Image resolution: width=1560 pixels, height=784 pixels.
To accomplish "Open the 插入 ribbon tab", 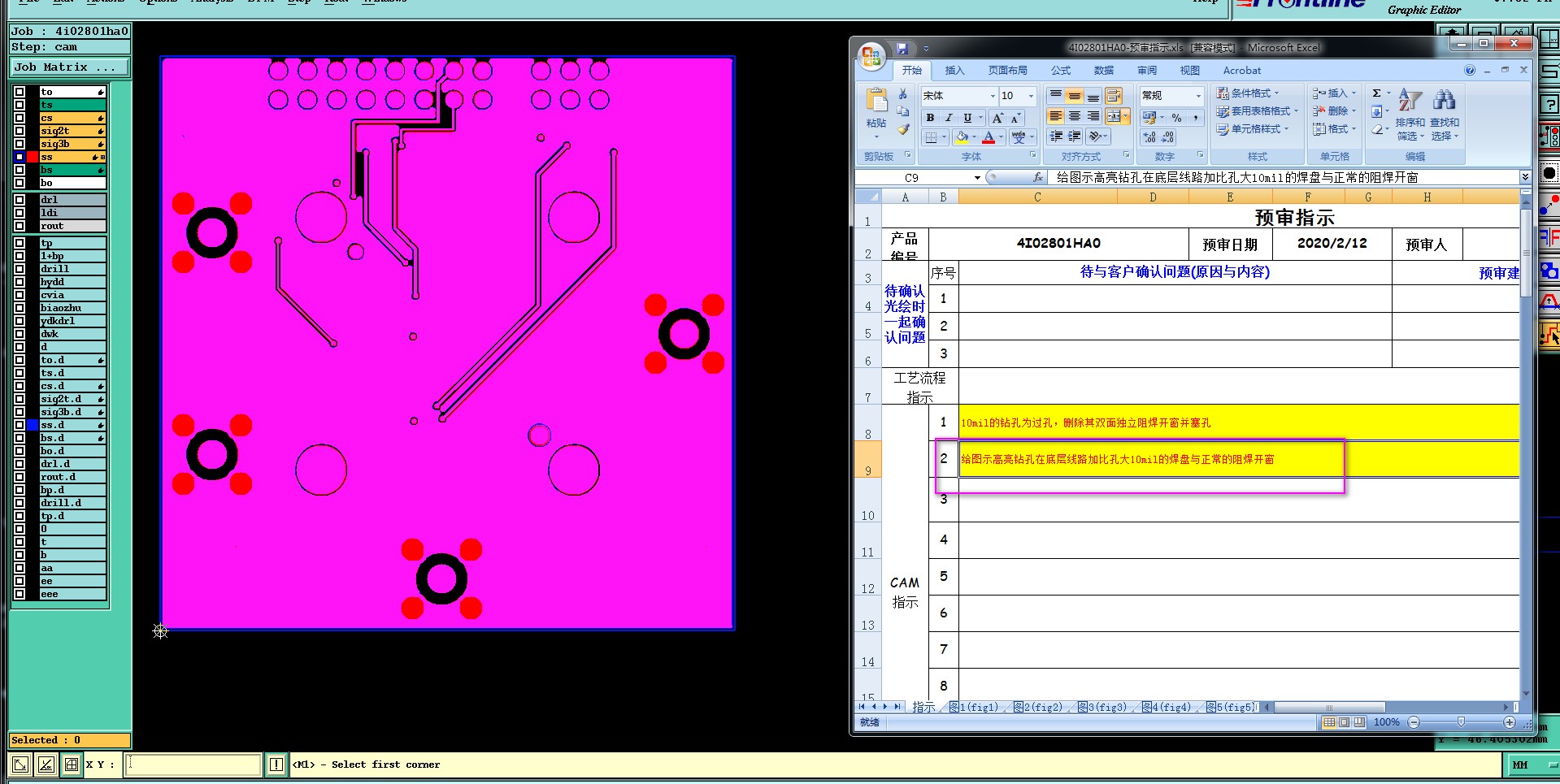I will 954,71.
